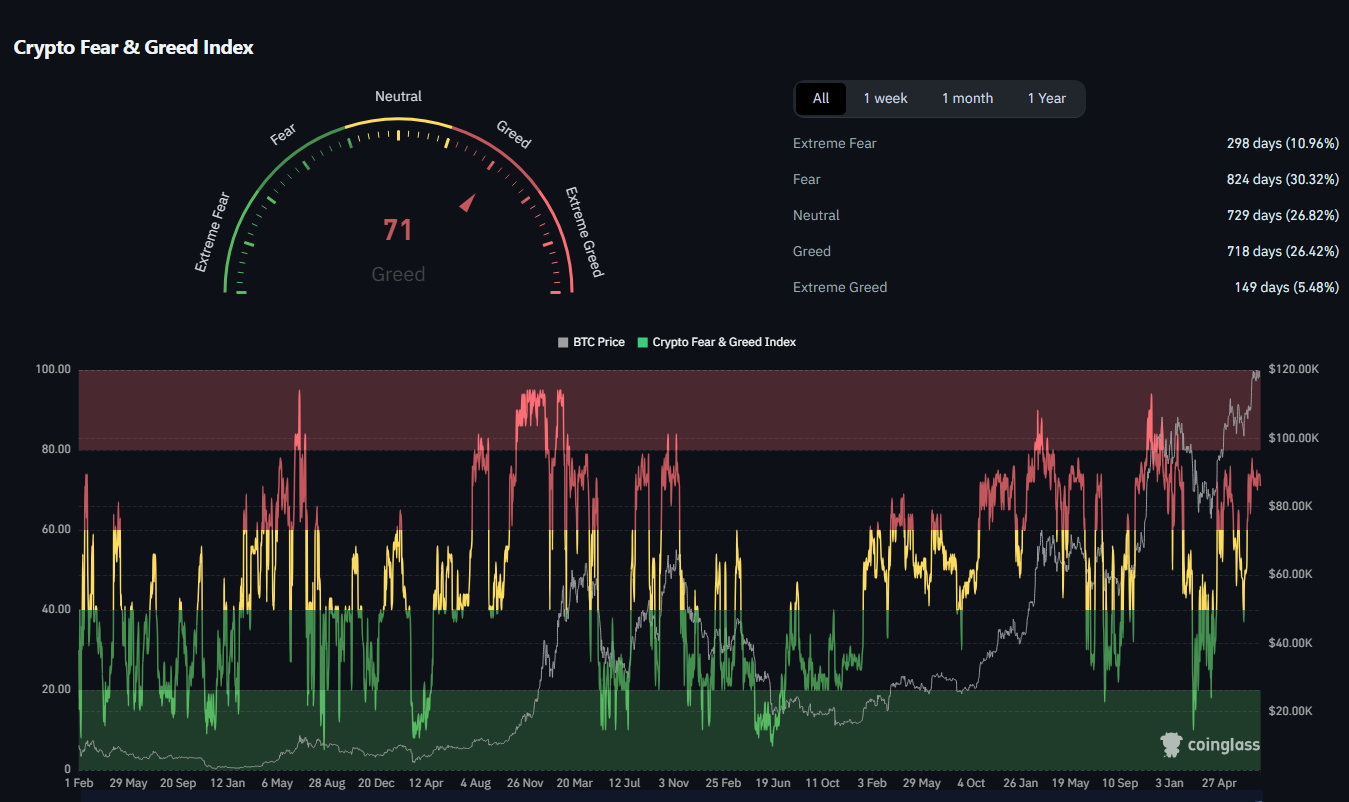Click the 12 Jul x-axis date
1349x802 pixels.
click(624, 783)
